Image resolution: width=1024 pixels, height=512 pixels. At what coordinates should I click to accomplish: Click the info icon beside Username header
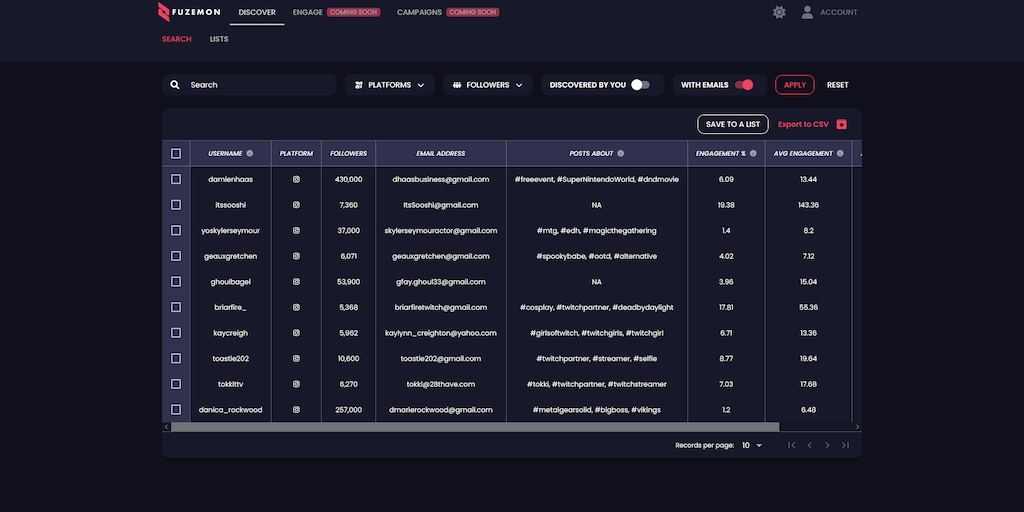(250, 154)
